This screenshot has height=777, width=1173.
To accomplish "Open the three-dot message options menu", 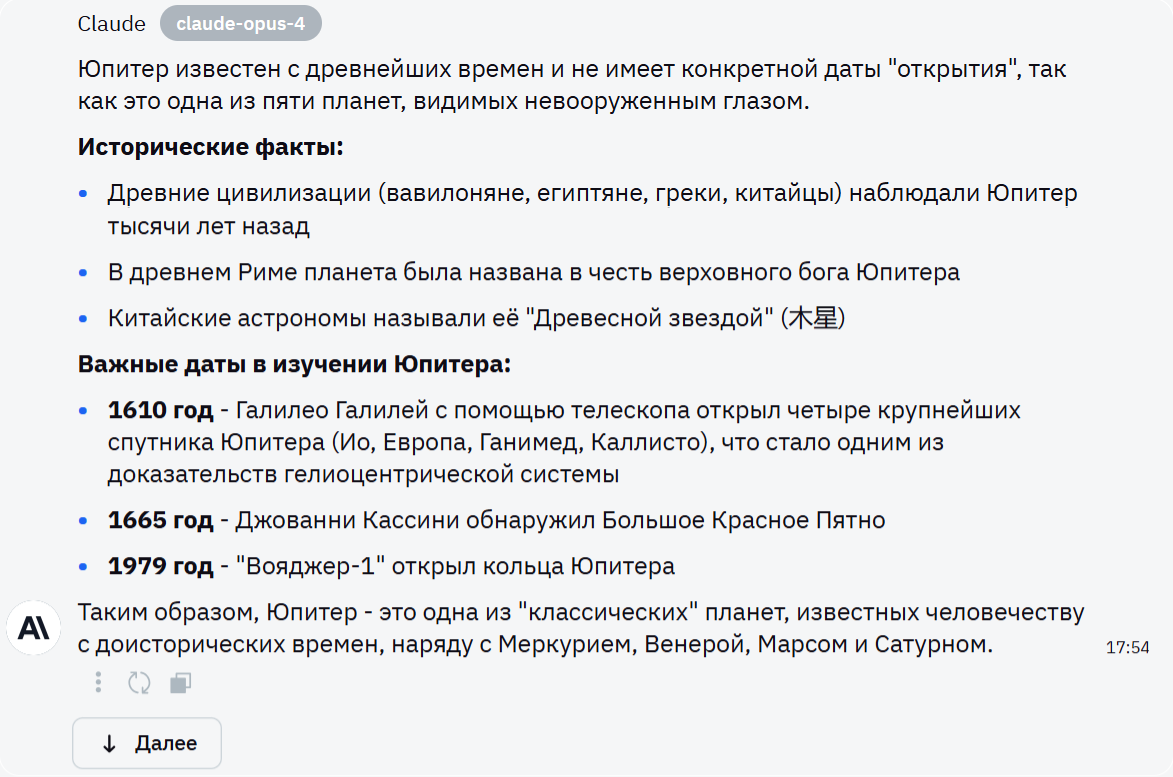I will coord(98,683).
